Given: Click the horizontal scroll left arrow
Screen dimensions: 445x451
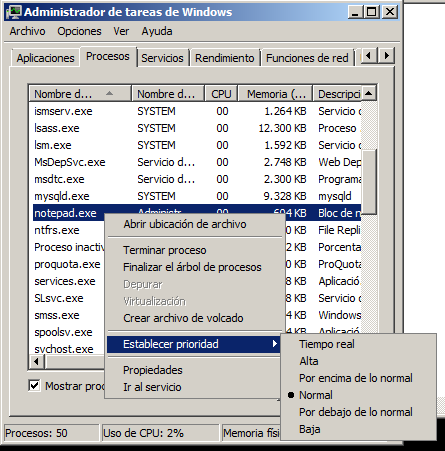Looking at the screenshot, I should pyautogui.click(x=37, y=361).
